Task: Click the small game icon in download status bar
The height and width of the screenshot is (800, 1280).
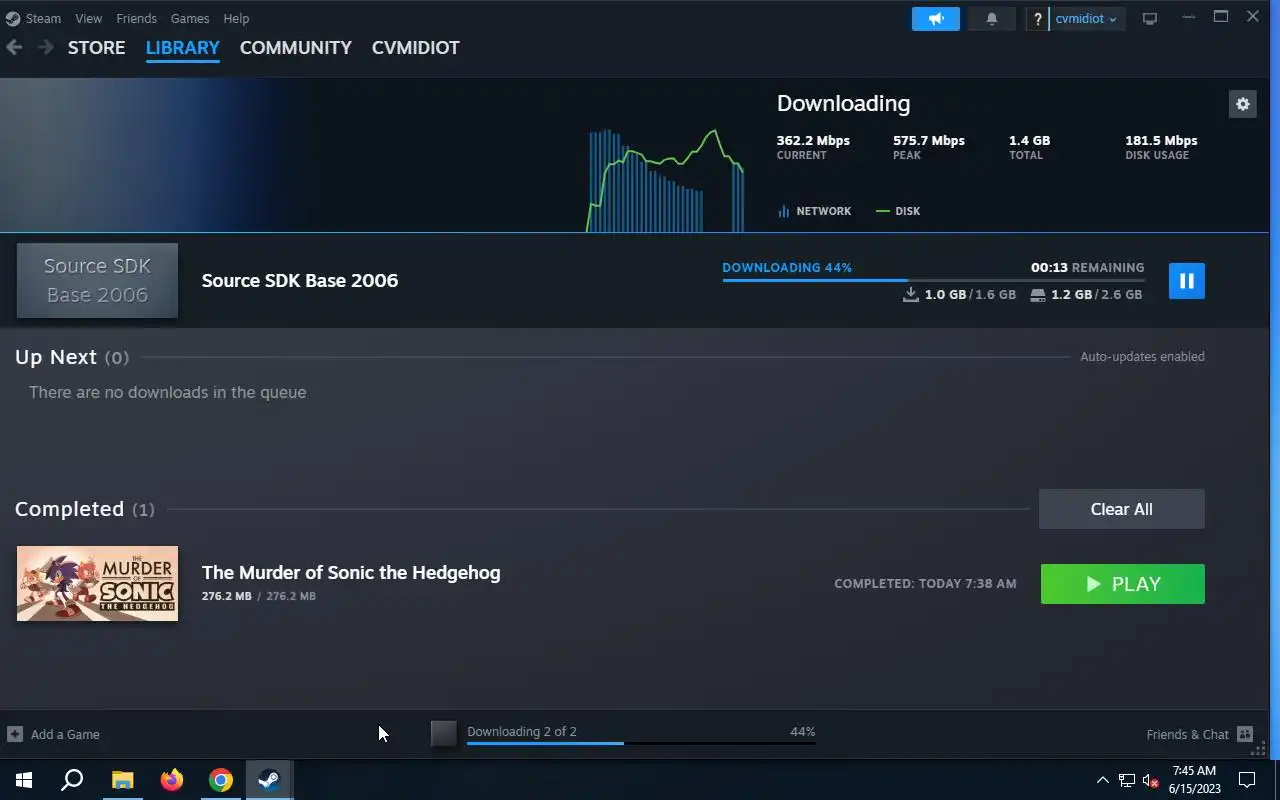Action: [443, 734]
